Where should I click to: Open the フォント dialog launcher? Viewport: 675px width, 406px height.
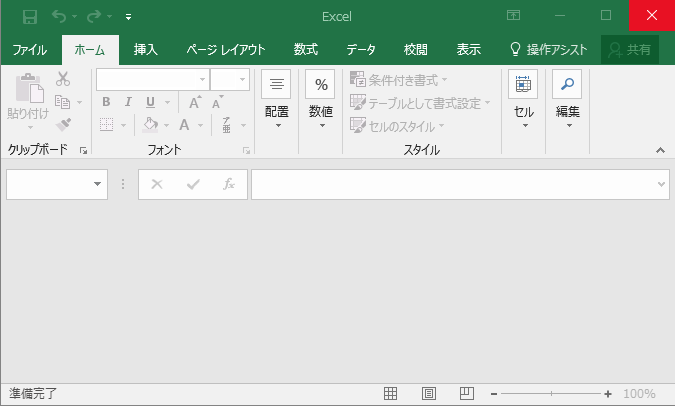pos(246,150)
